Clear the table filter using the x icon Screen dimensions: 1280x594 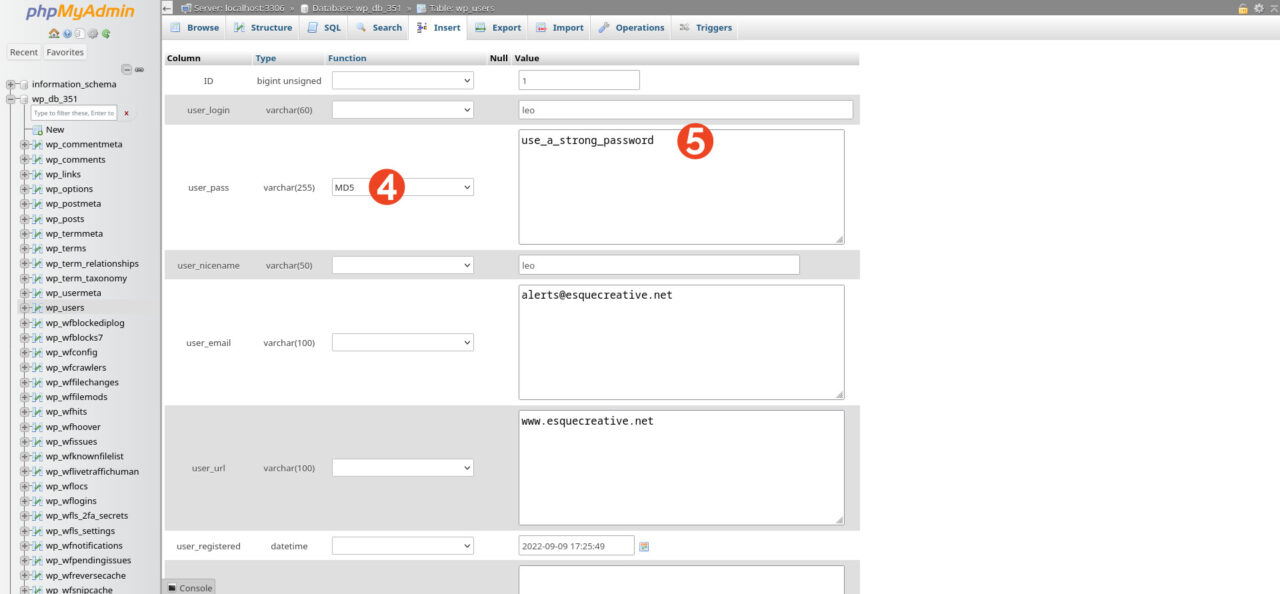(x=126, y=113)
